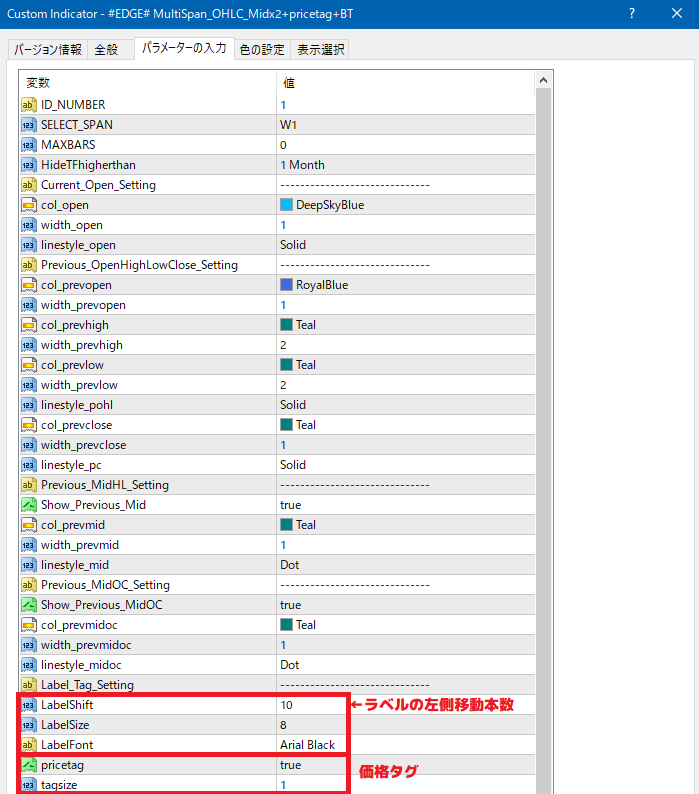Switch to the 表示選択 tab

pos(320,50)
